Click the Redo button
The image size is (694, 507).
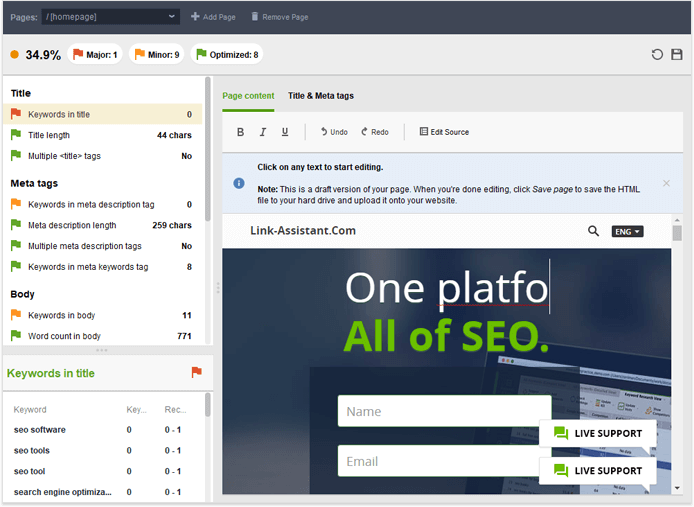point(375,132)
